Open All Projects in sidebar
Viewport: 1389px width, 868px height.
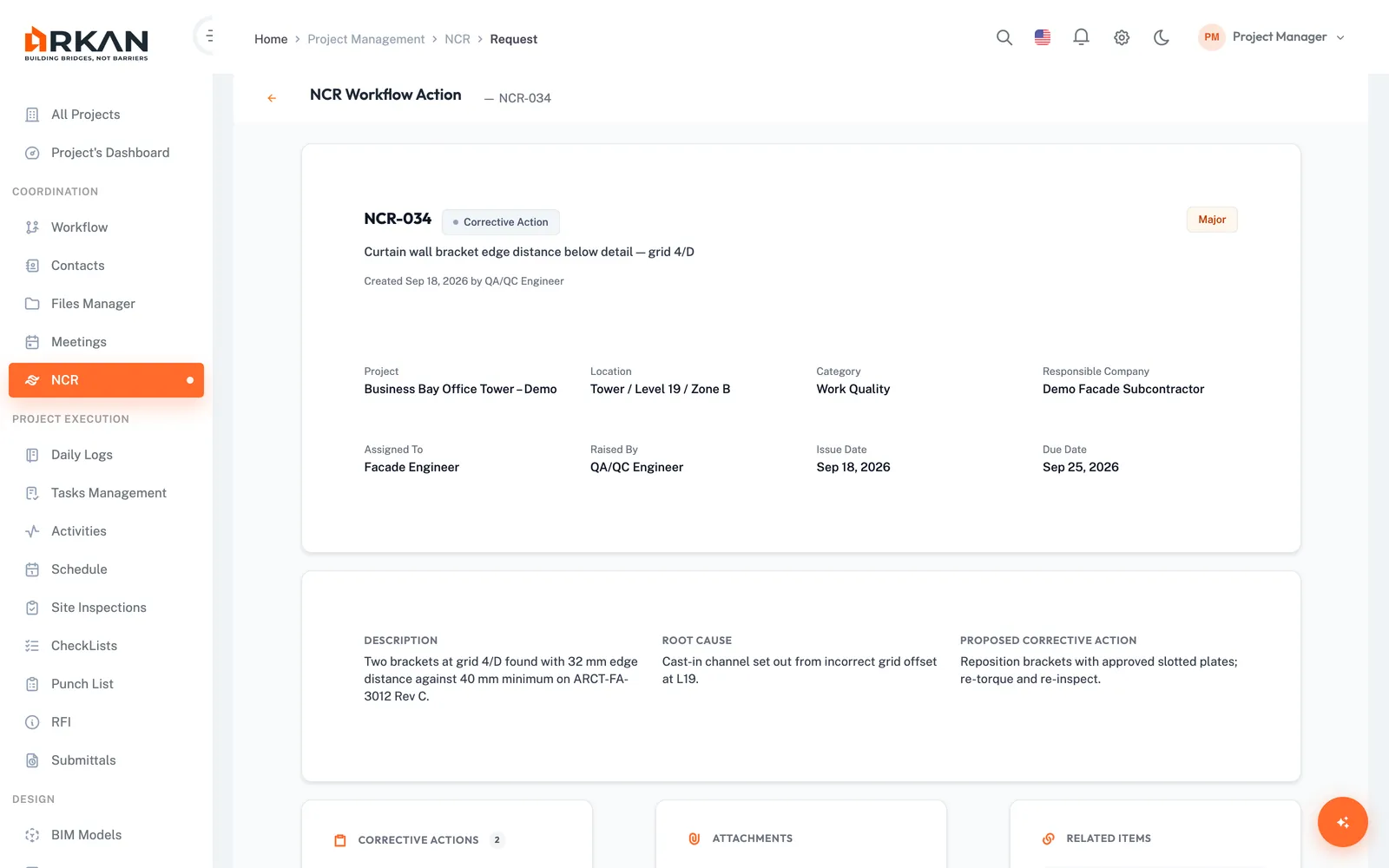(106, 115)
